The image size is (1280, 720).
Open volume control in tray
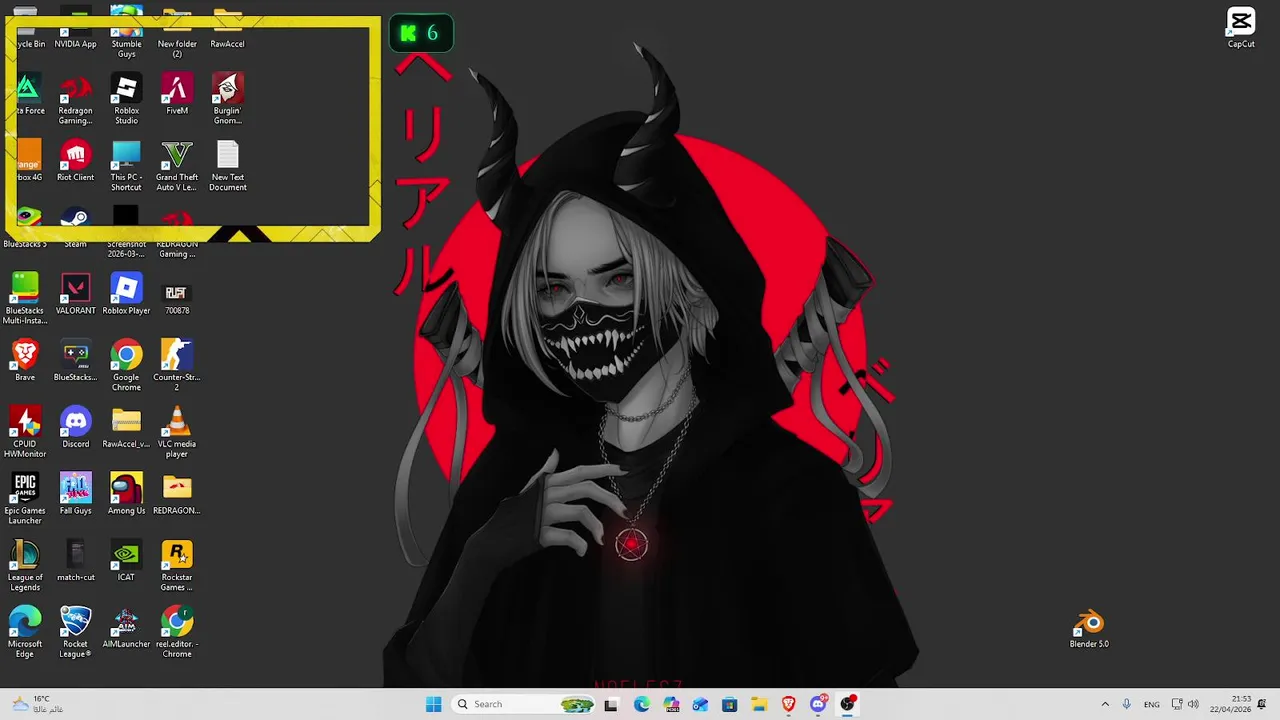tap(1193, 704)
